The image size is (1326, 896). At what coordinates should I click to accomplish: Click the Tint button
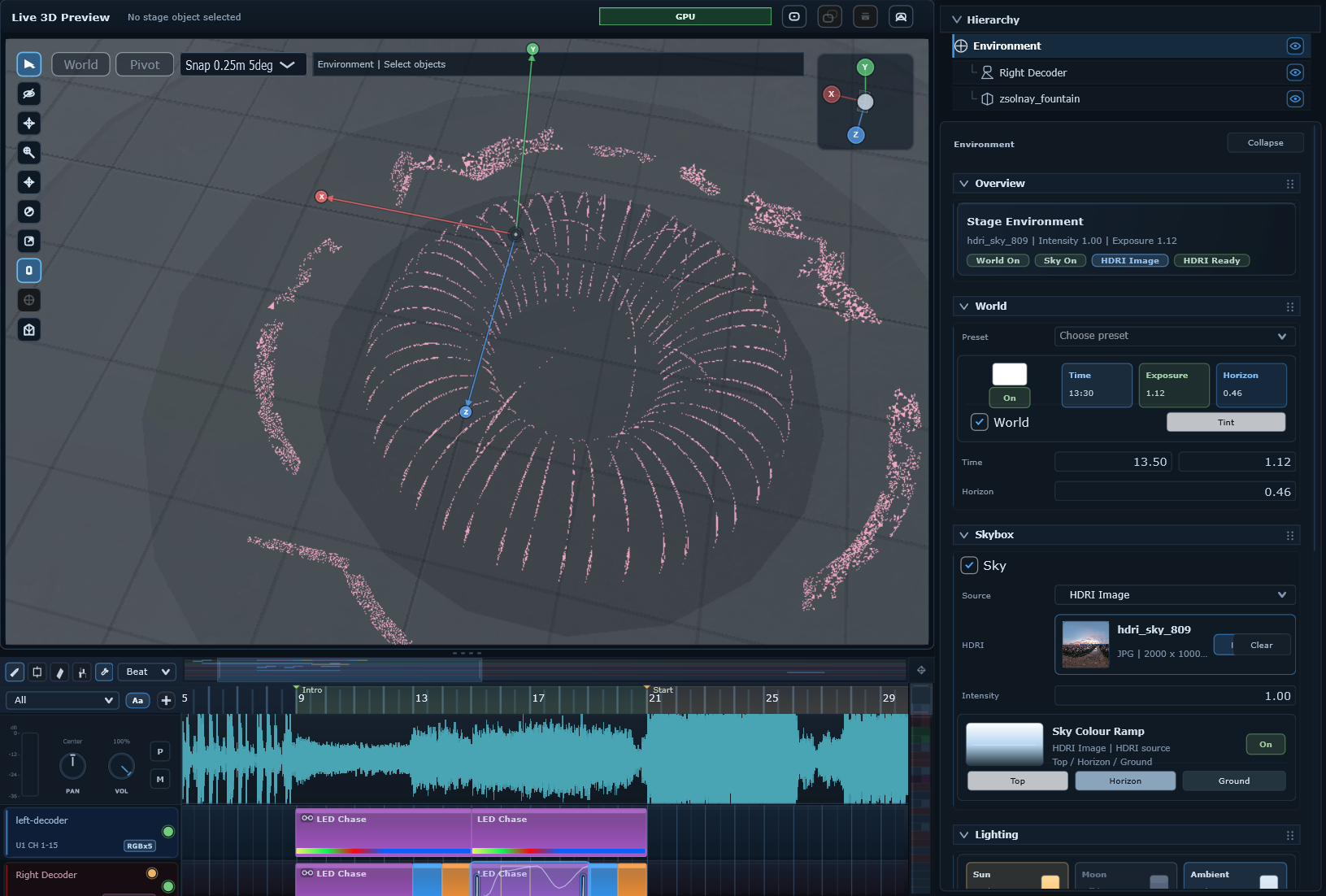[1226, 422]
